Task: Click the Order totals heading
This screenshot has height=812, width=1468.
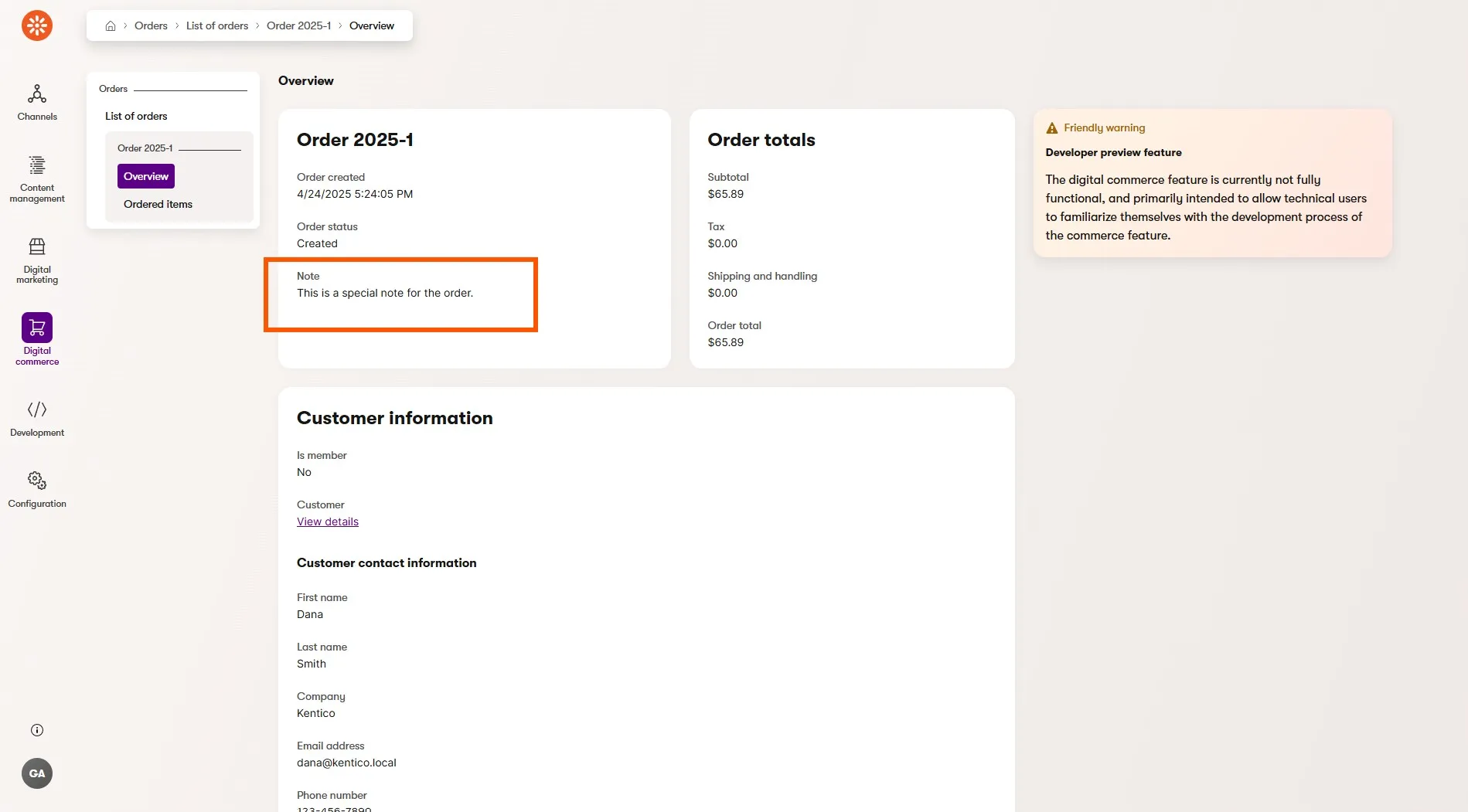Action: (761, 140)
